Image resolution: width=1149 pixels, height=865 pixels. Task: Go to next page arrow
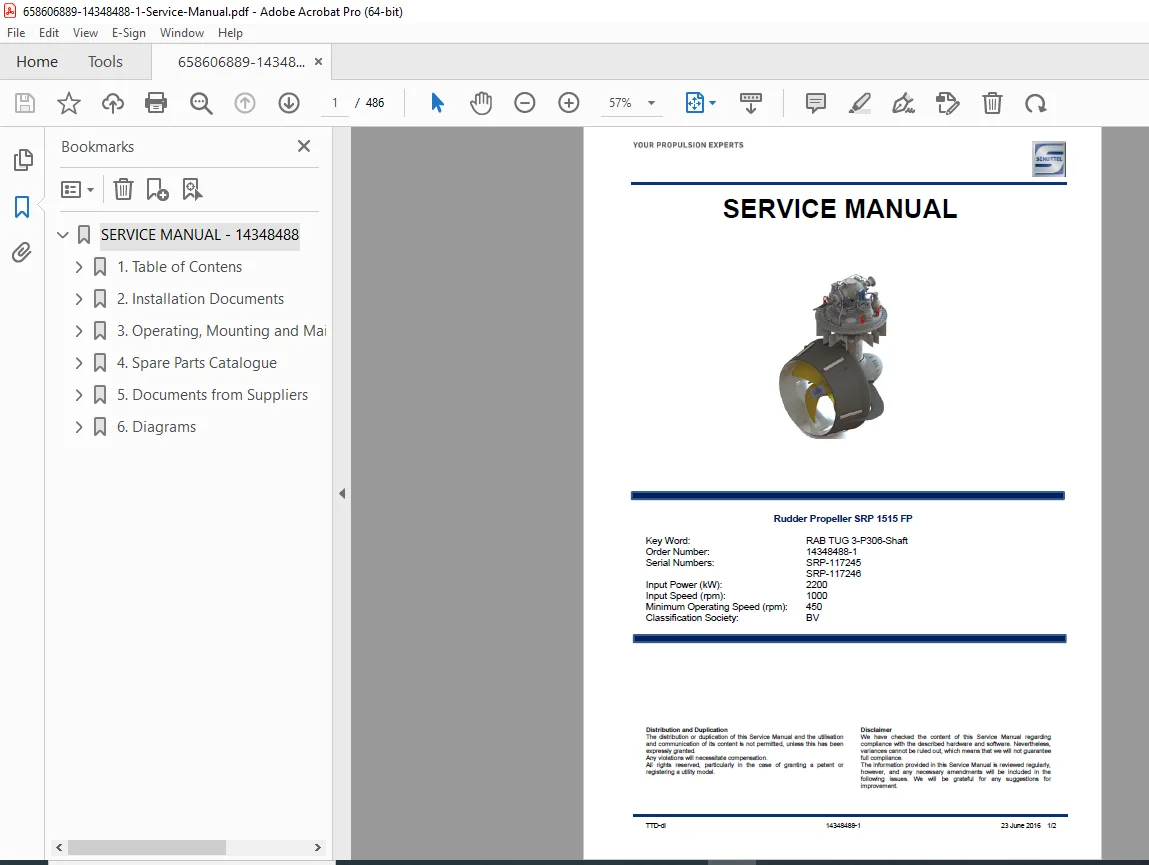(289, 103)
